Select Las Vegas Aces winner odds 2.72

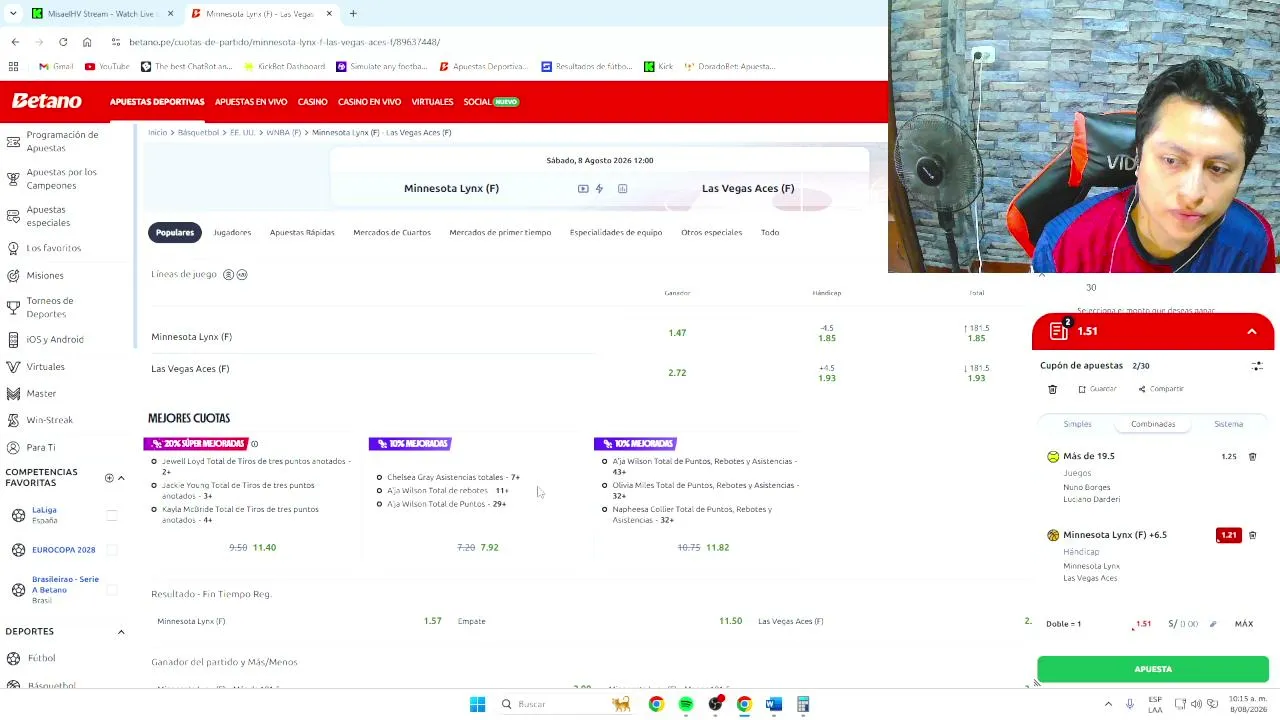coord(677,373)
